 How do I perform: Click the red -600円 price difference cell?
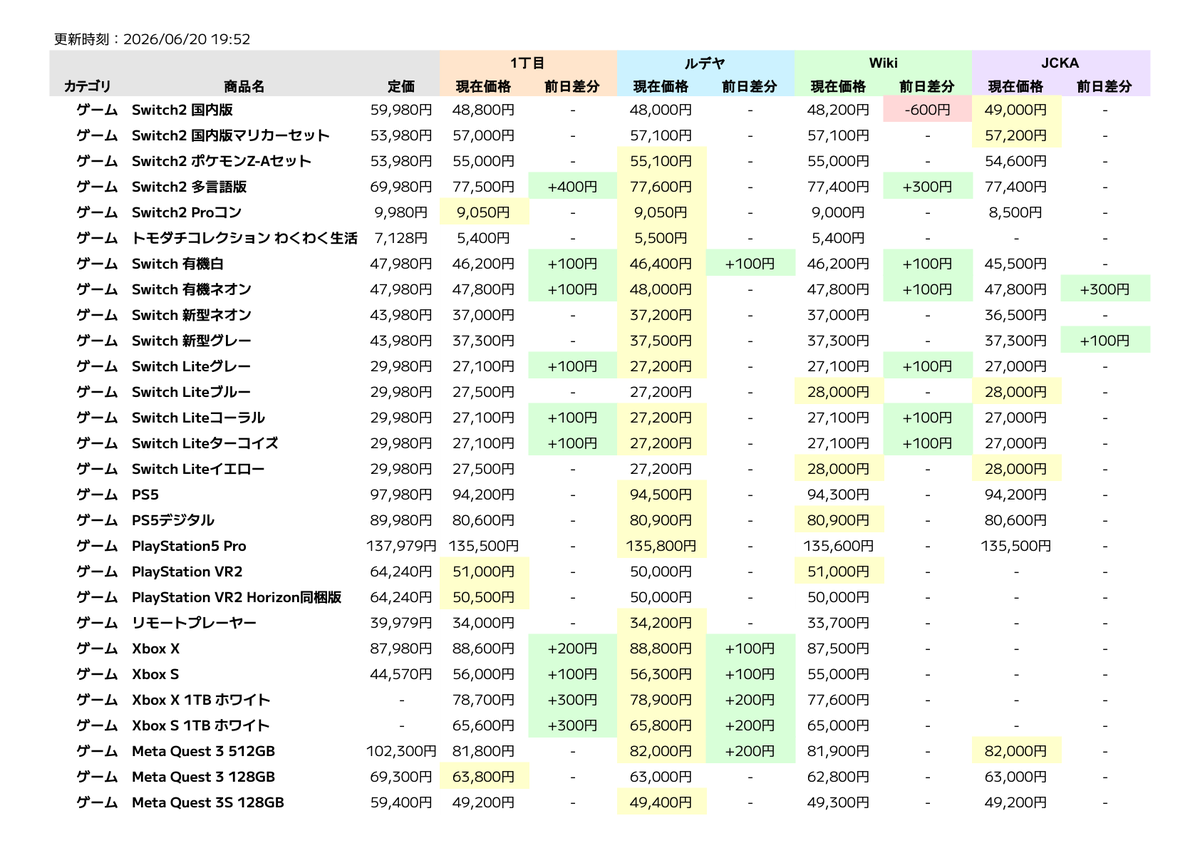pyautogui.click(x=927, y=110)
